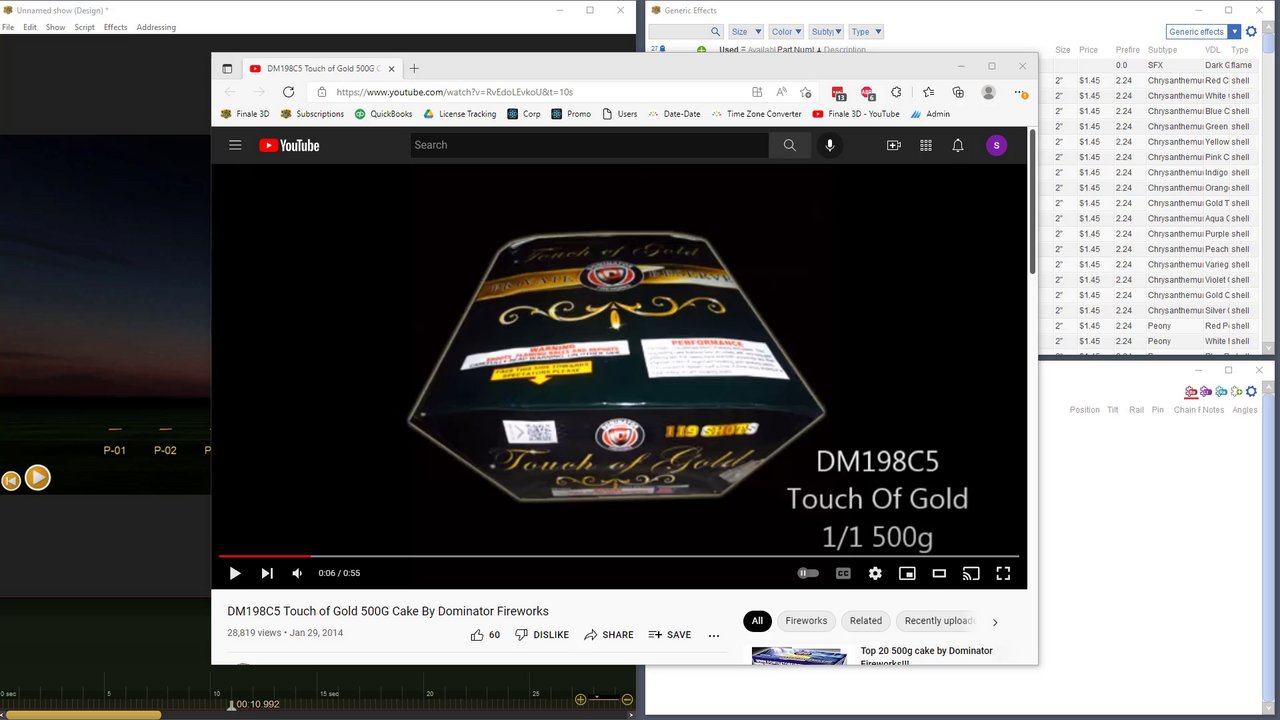Open browser settings and more menu
Viewport: 1280px width, 720px height.
[x=1020, y=92]
